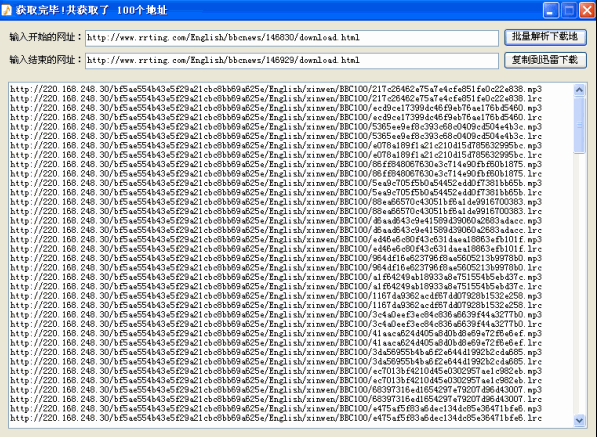Click the 复制到迅雷下载 button
The width and height of the screenshot is (597, 437).
click(545, 60)
